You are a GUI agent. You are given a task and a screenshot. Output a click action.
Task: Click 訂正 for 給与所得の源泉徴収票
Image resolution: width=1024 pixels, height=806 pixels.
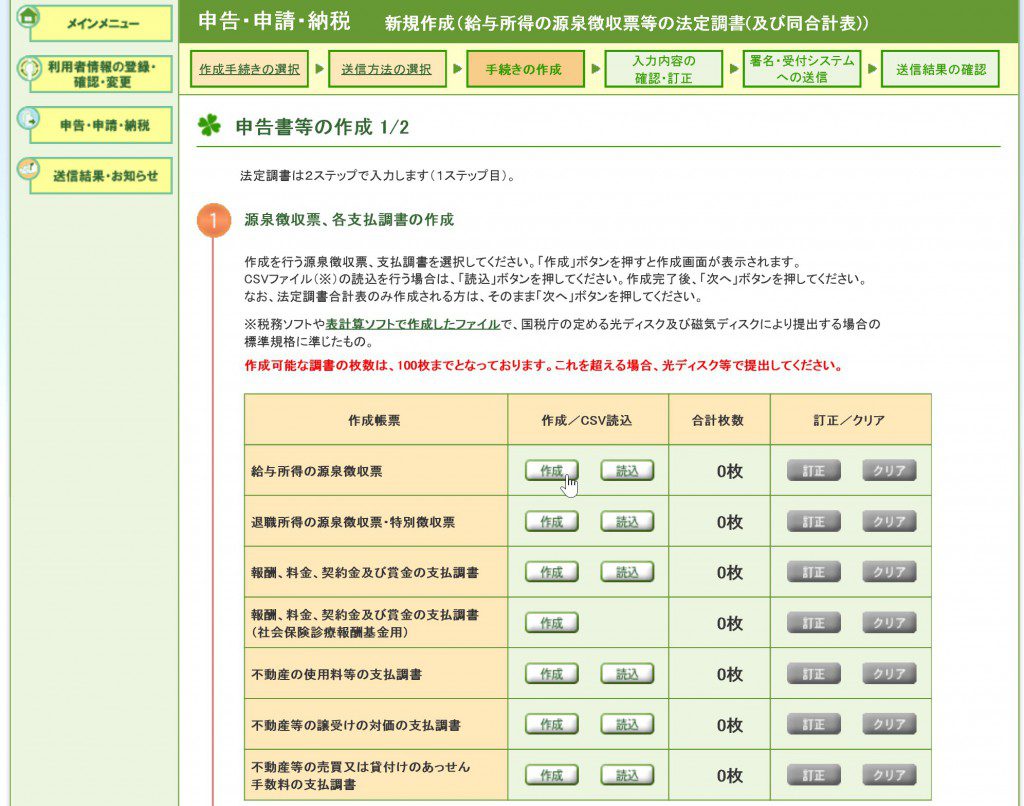tap(813, 471)
